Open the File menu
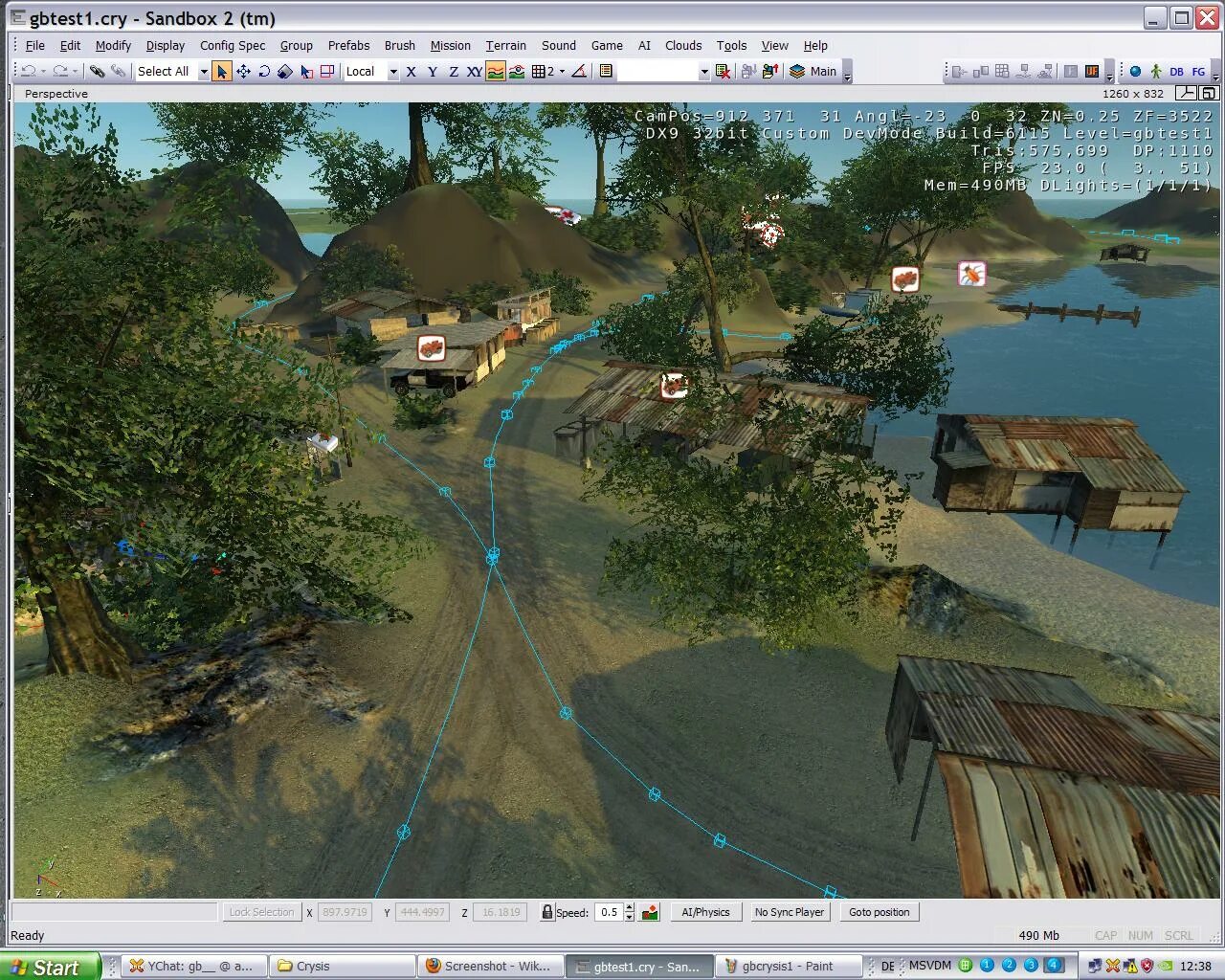Screen dimensions: 1225x980 point(34,45)
